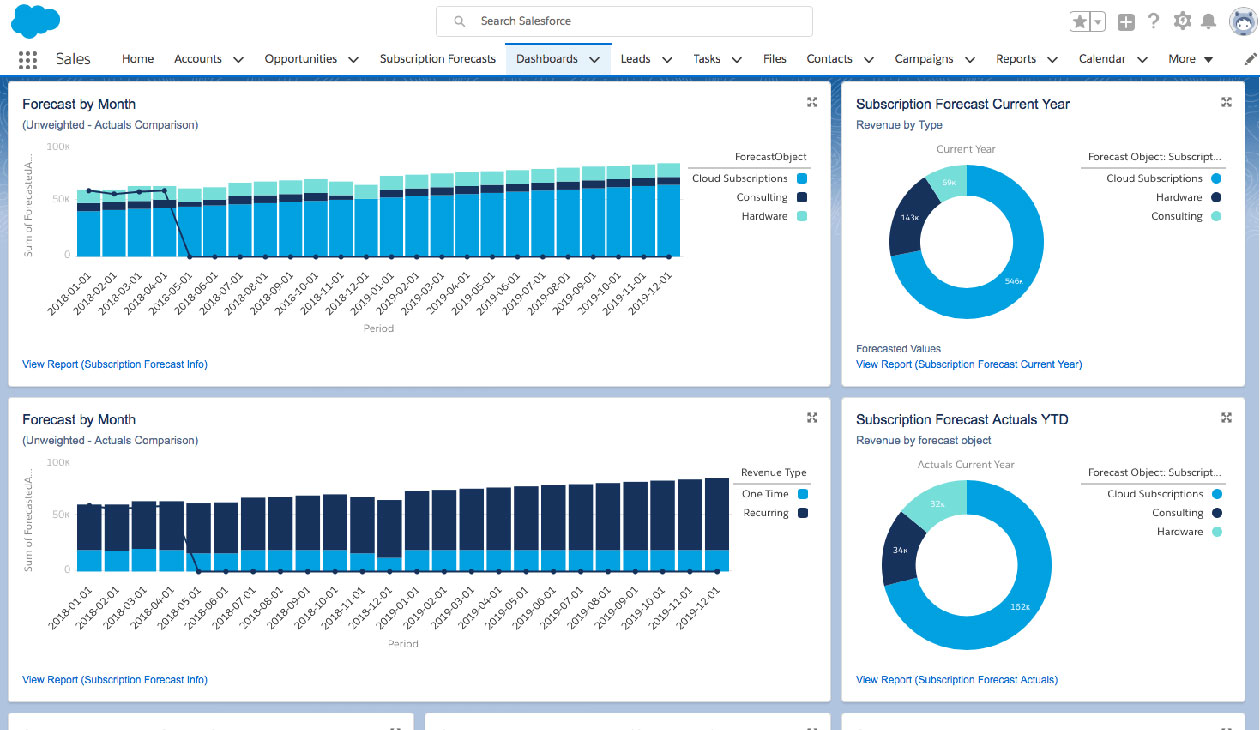Open the Favorites star icon
The image size is (1260, 730).
(1080, 22)
